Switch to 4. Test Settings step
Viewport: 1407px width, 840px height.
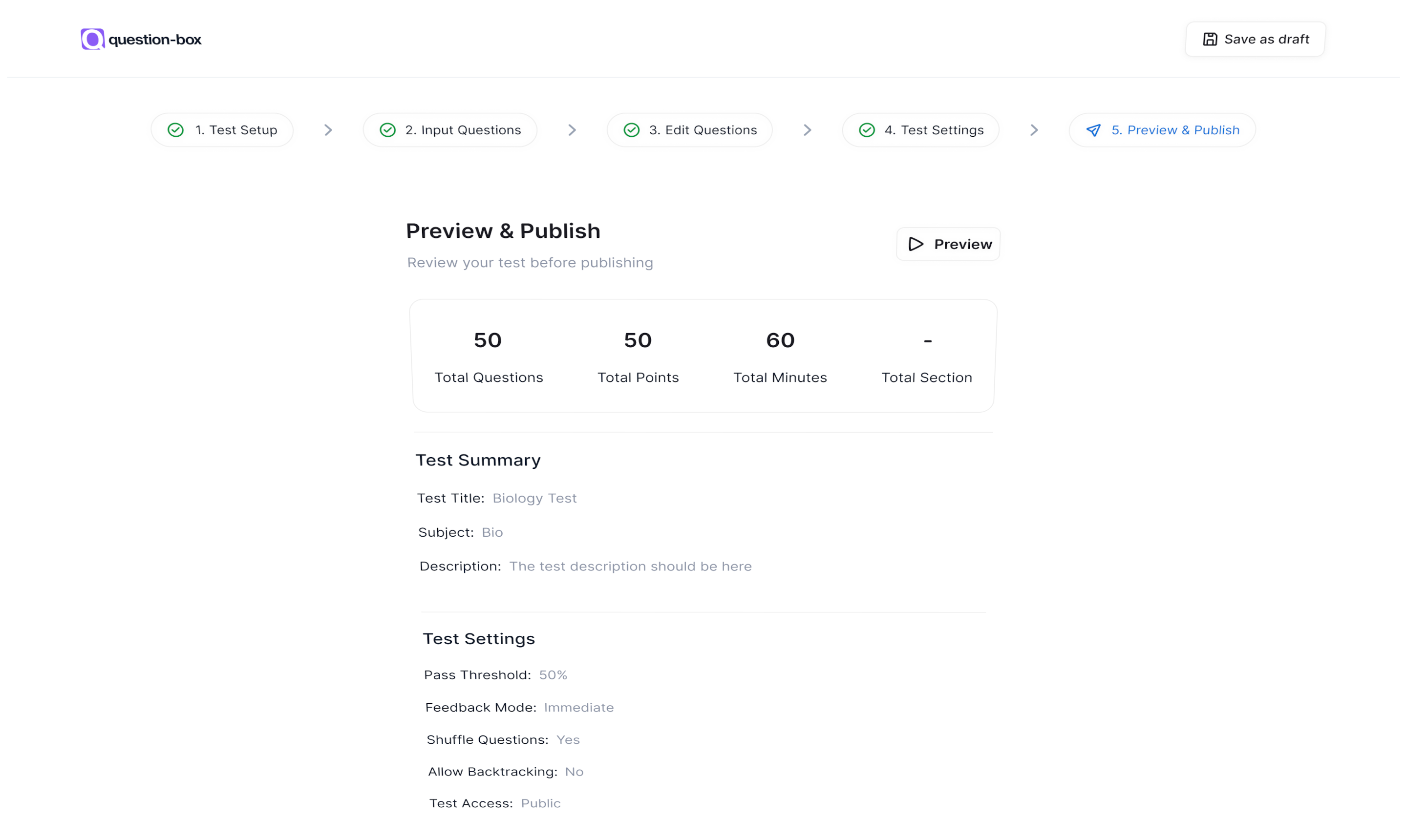click(x=934, y=130)
